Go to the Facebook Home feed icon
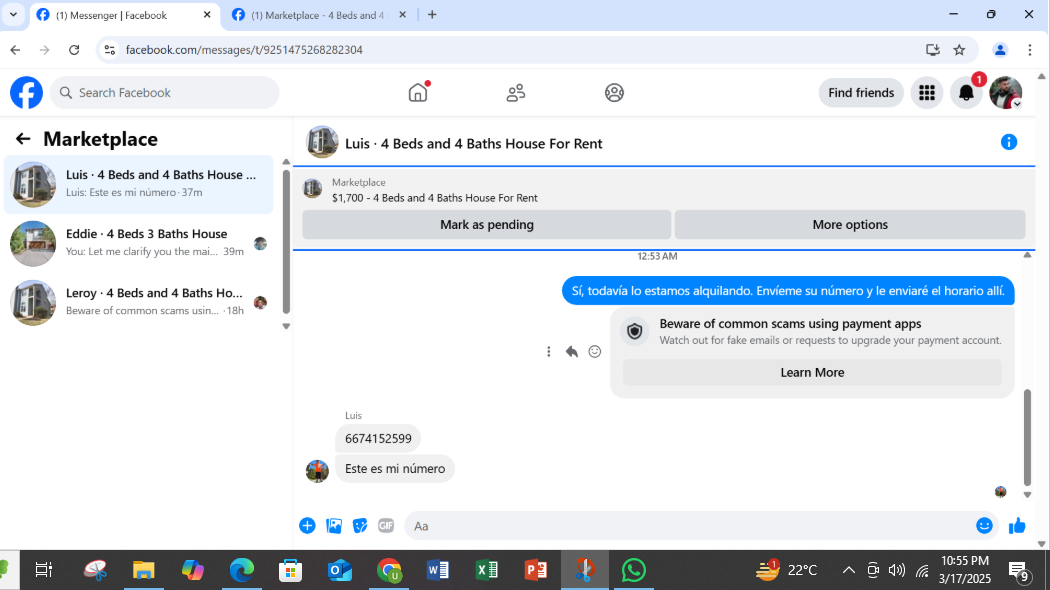 (x=418, y=92)
